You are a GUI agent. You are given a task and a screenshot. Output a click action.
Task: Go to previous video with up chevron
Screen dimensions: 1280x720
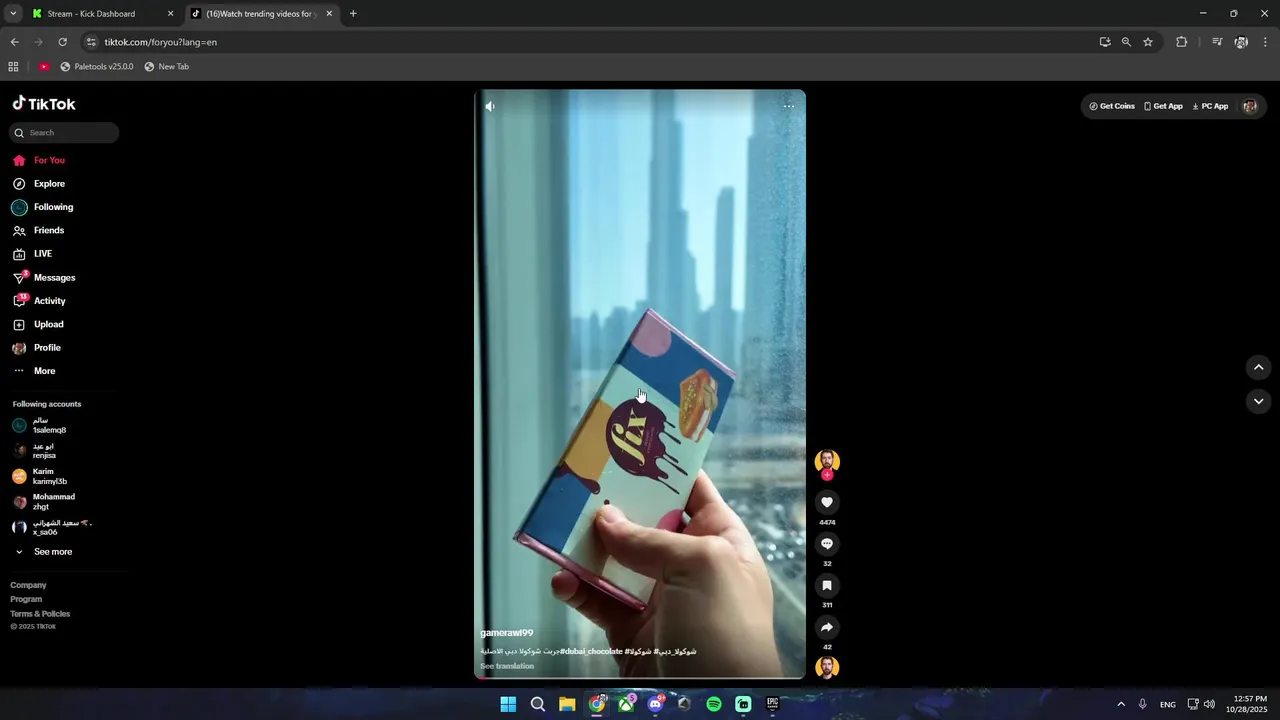(x=1258, y=367)
